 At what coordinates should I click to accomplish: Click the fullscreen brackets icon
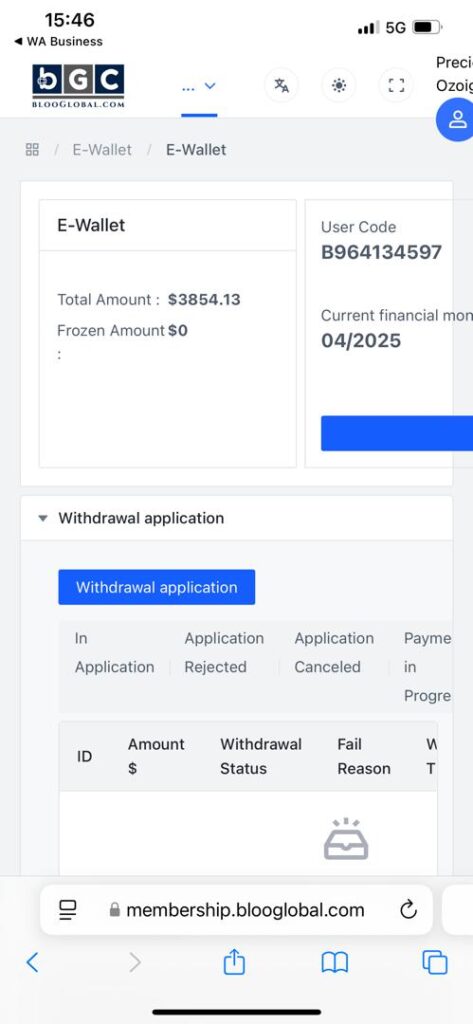pyautogui.click(x=397, y=86)
